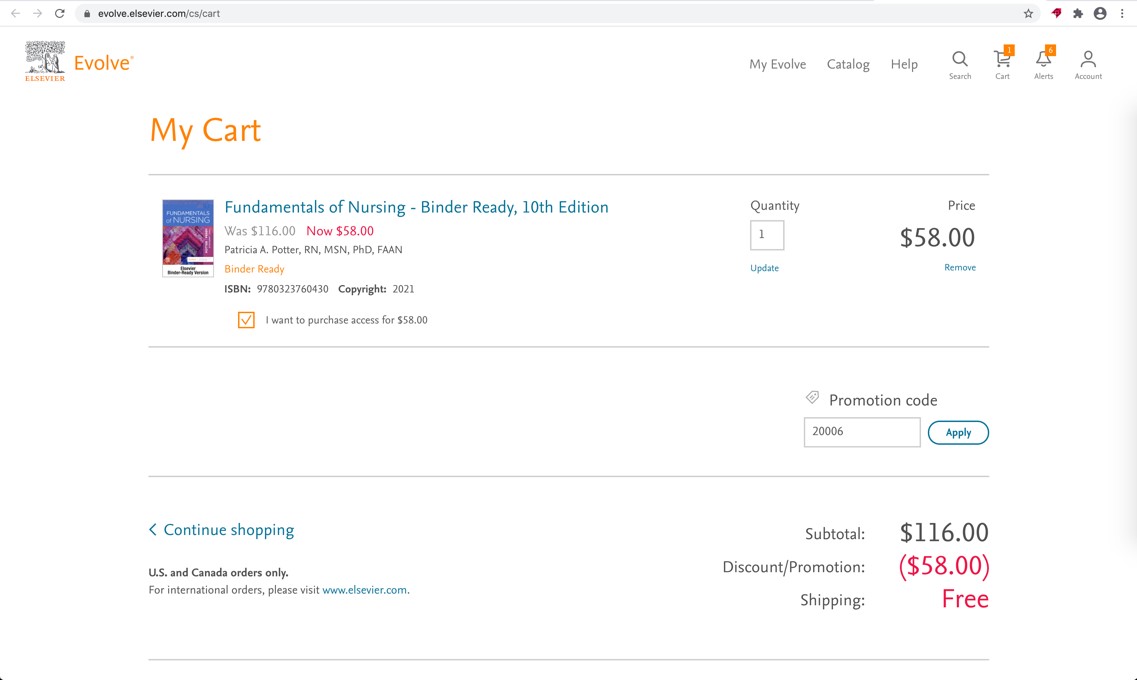The image size is (1137, 680).
Task: Click the promotion code tag icon
Action: point(813,397)
